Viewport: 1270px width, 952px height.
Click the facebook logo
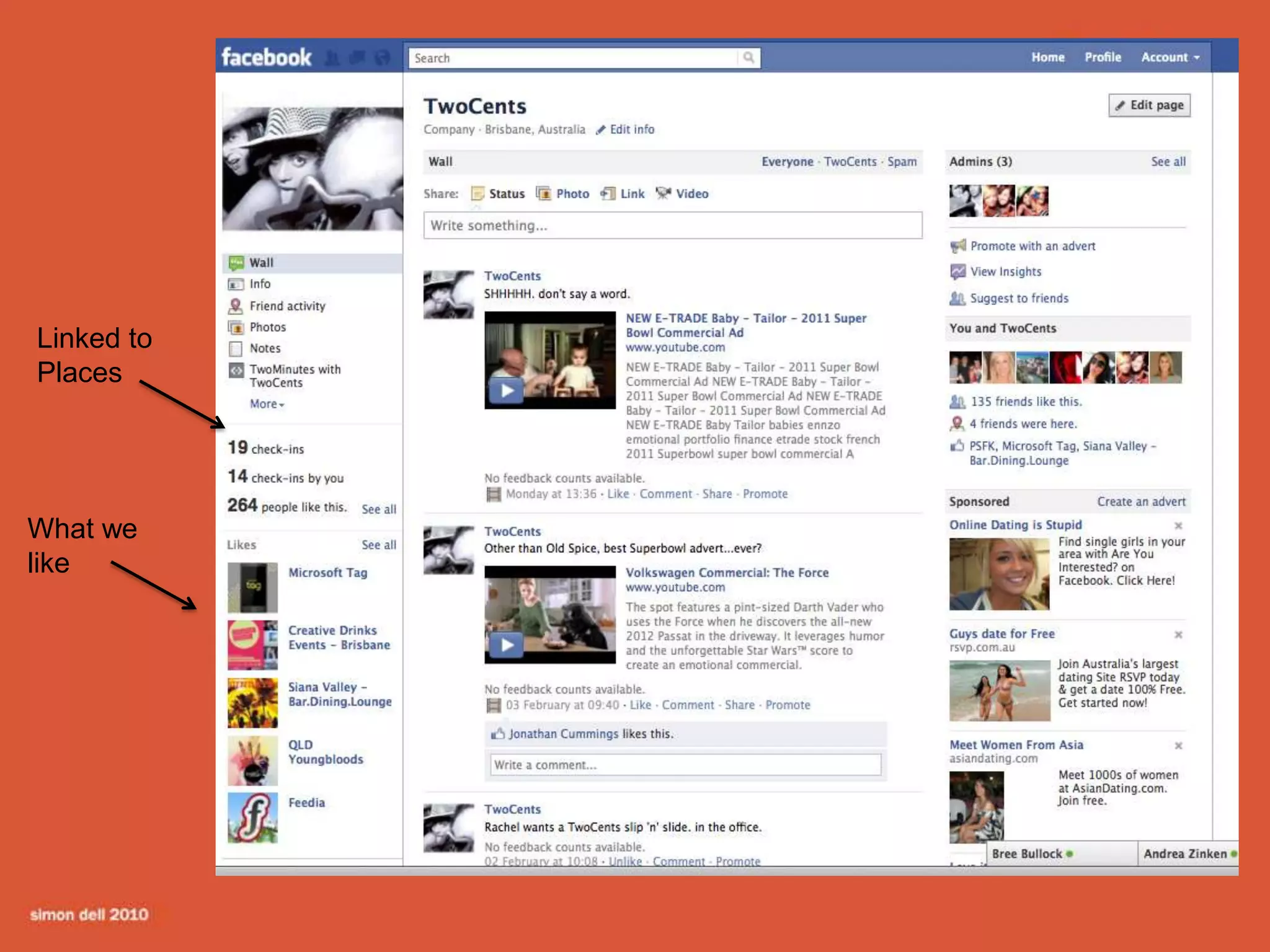click(266, 57)
